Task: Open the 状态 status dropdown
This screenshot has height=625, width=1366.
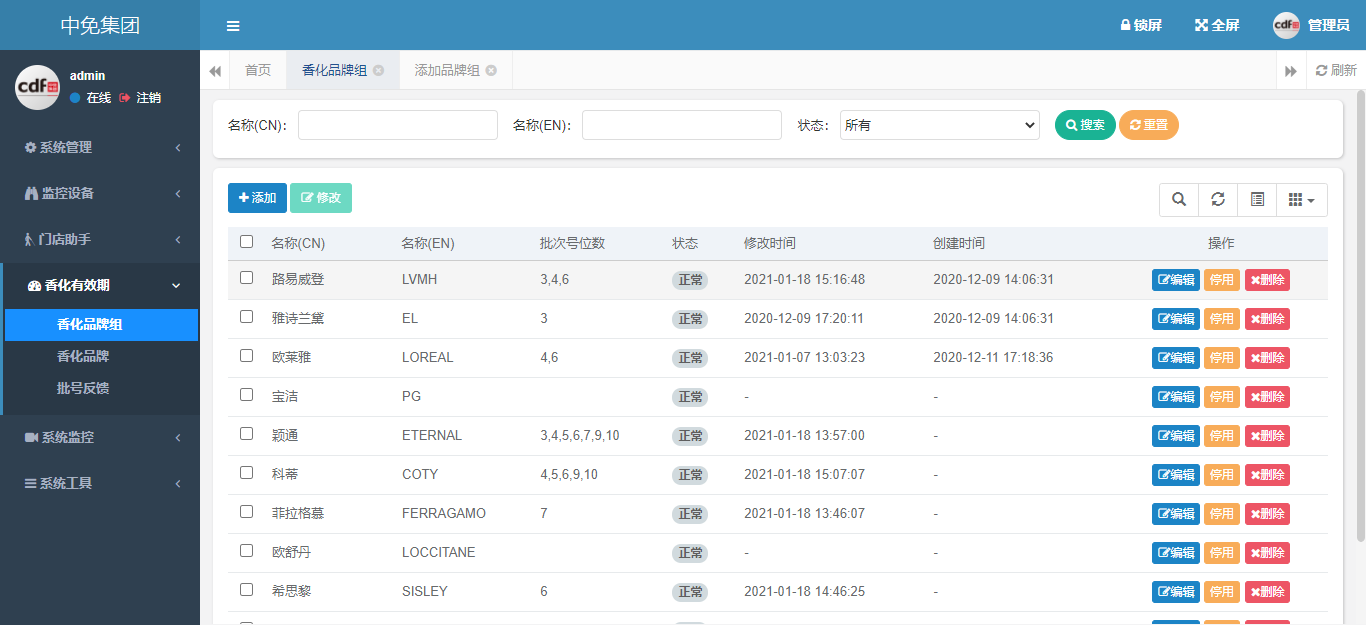Action: pyautogui.click(x=939, y=125)
